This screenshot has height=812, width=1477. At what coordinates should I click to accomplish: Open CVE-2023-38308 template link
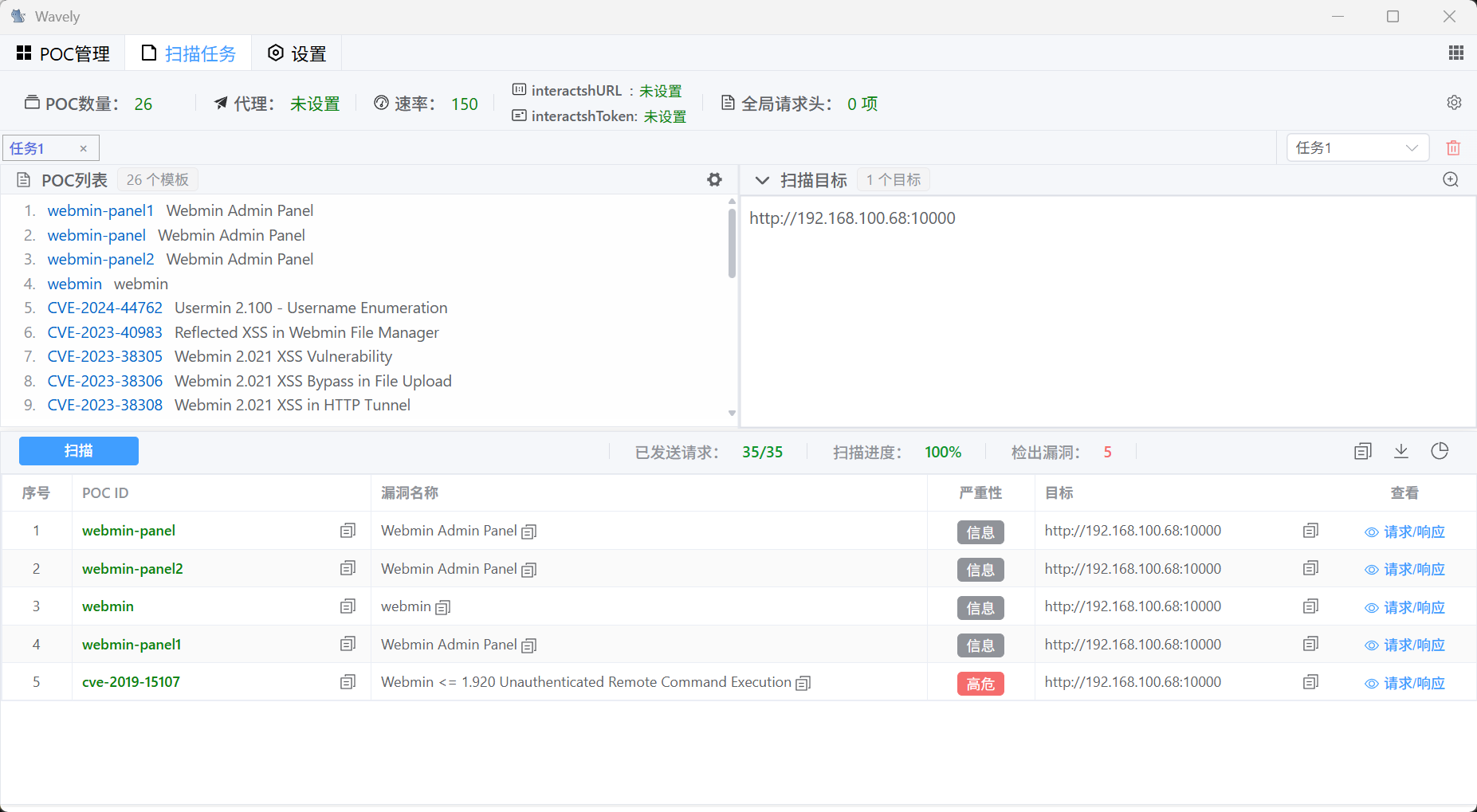pyautogui.click(x=105, y=405)
